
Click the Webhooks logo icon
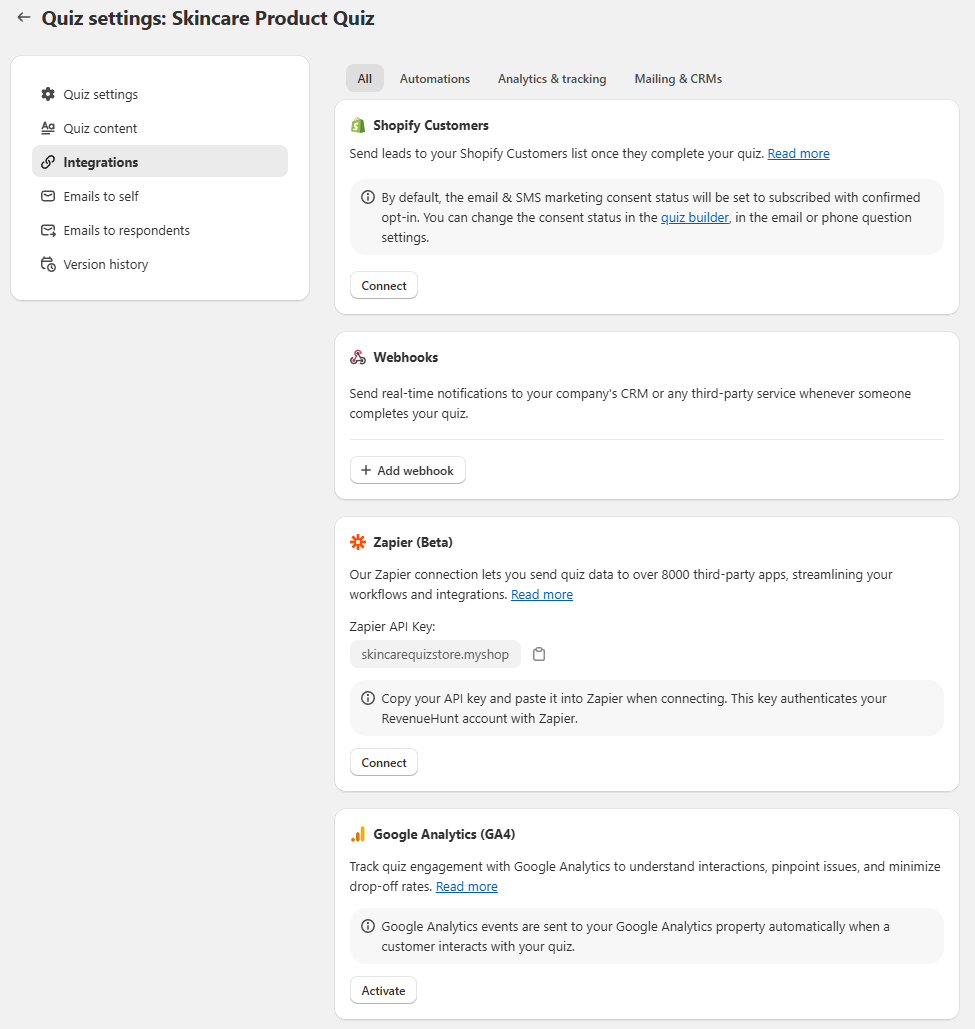(x=358, y=357)
